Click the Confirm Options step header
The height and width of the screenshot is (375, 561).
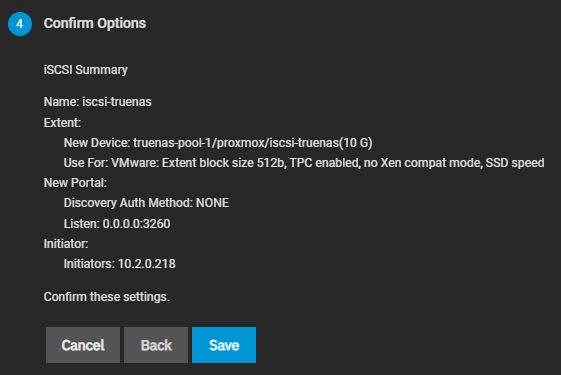(95, 23)
